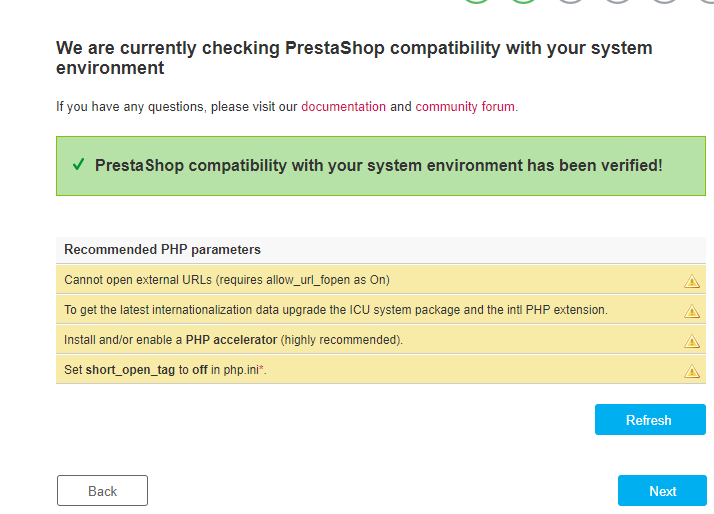Click the Recommended PHP parameters header
714x514 pixels.
point(162,249)
